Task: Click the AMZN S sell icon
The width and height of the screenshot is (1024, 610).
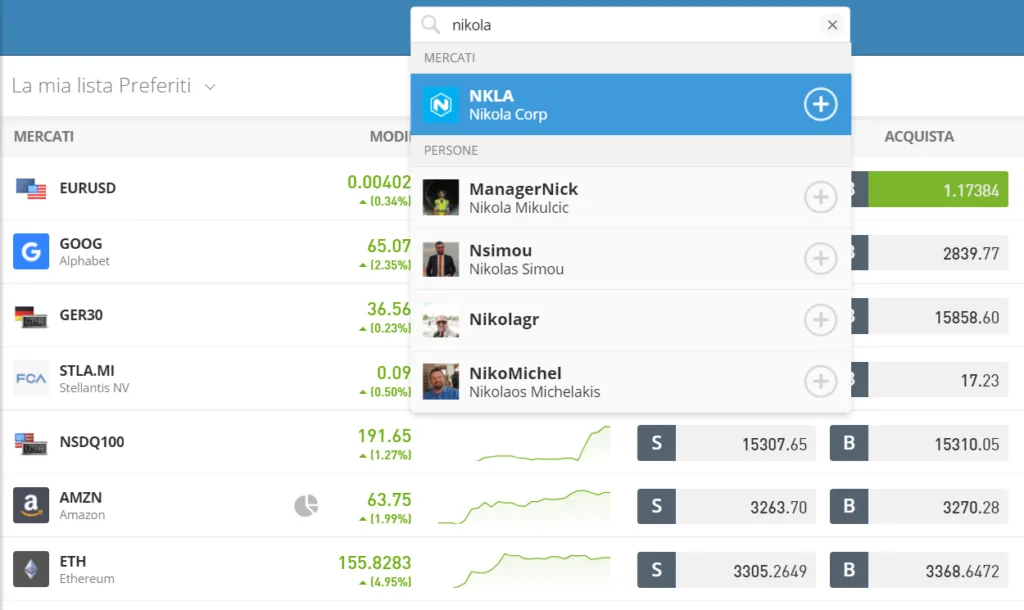Action: coord(656,506)
